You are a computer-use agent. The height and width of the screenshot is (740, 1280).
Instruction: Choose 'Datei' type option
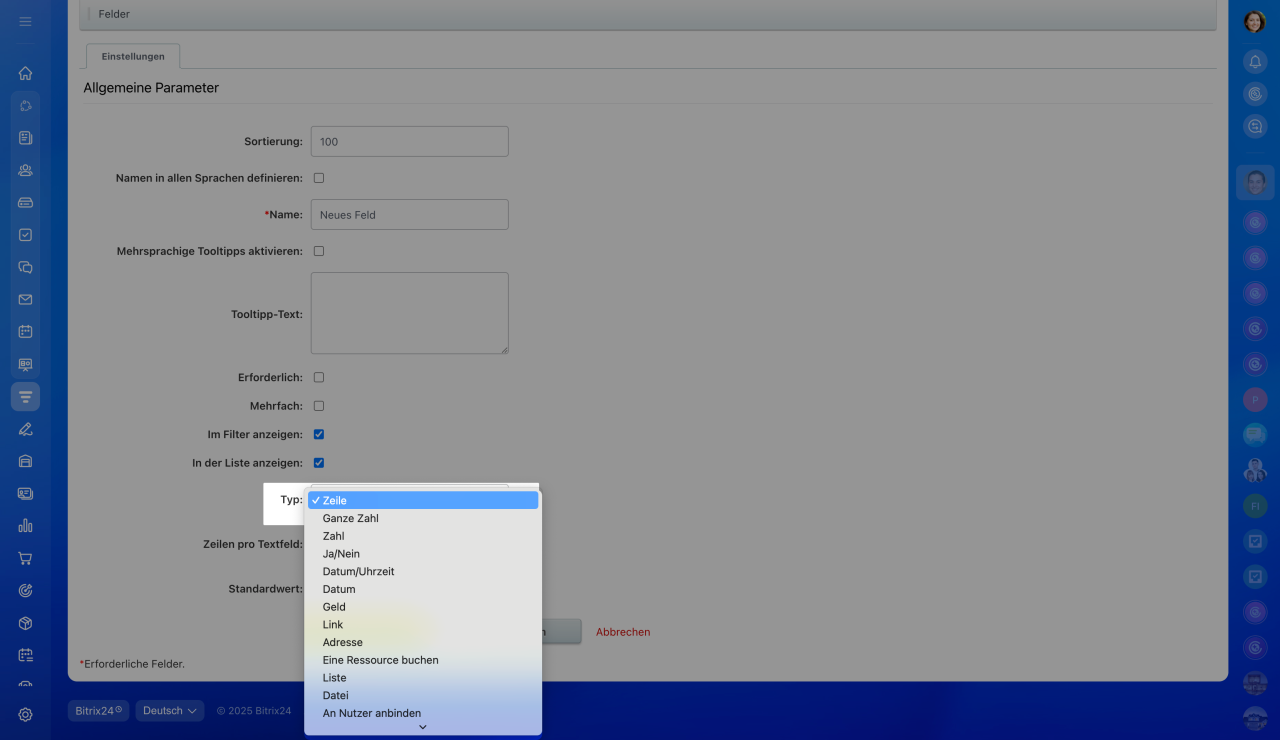423,695
